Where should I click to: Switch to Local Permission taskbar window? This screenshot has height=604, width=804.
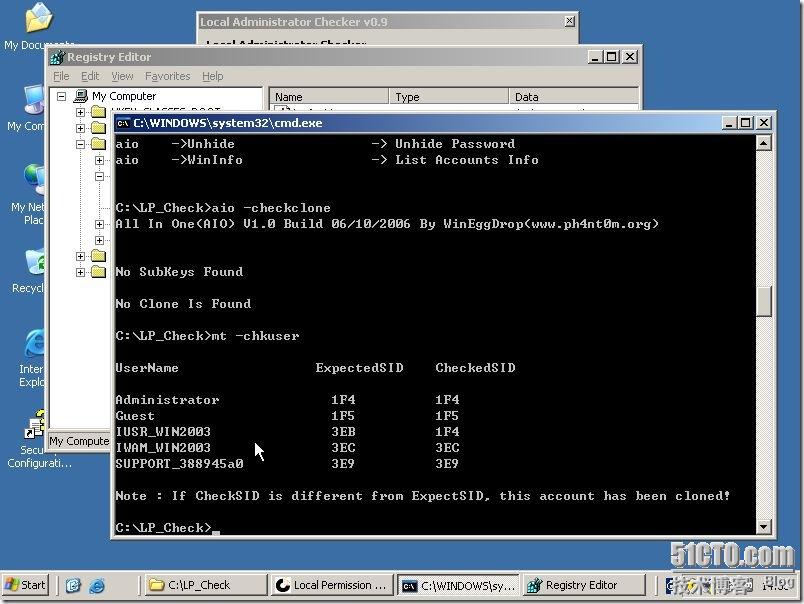(332, 585)
